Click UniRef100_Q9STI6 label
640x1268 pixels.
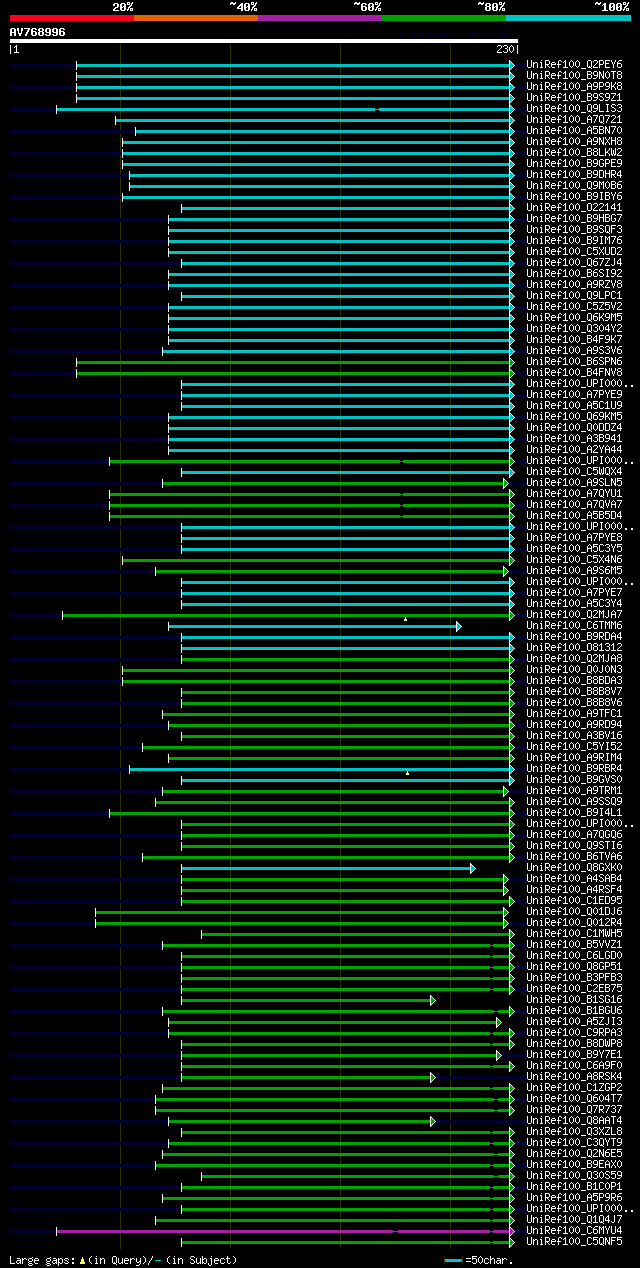point(574,846)
